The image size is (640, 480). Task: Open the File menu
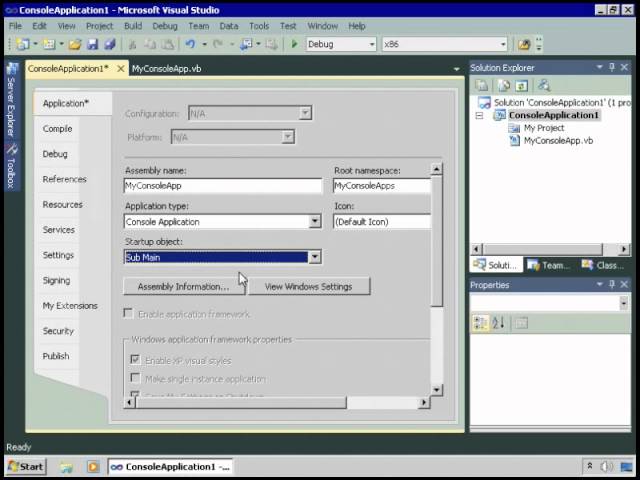click(x=16, y=26)
